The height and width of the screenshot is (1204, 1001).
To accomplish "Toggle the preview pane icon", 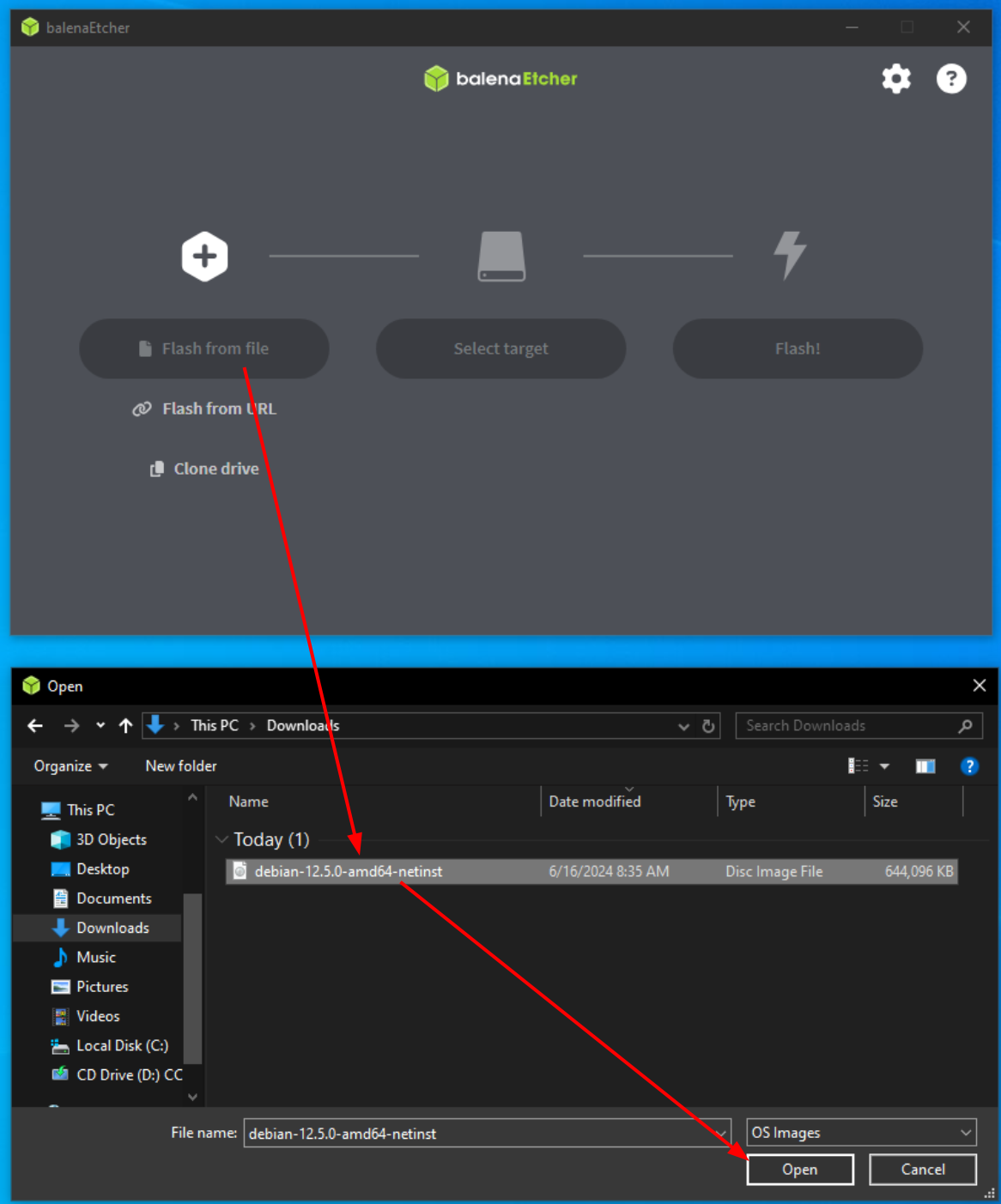I will 925,766.
